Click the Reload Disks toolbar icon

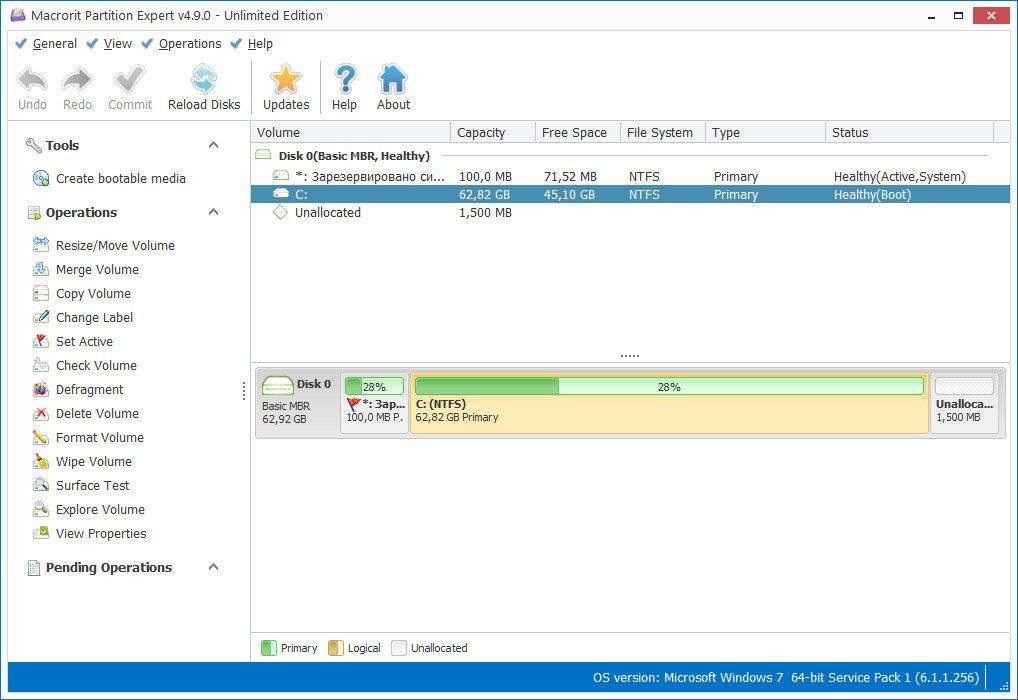pos(204,80)
